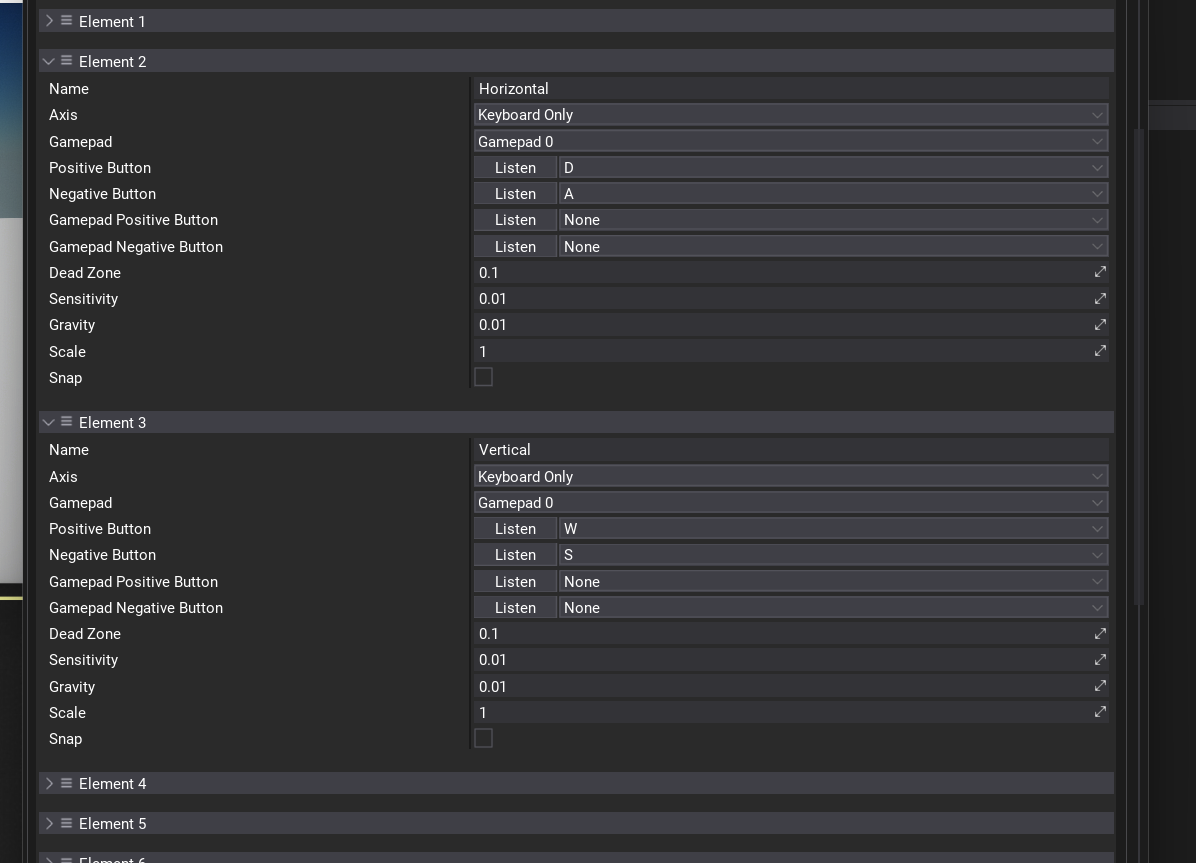Click the slider arrow icon for Element 2 Dead Zone
The width and height of the screenshot is (1196, 863).
tap(1100, 272)
